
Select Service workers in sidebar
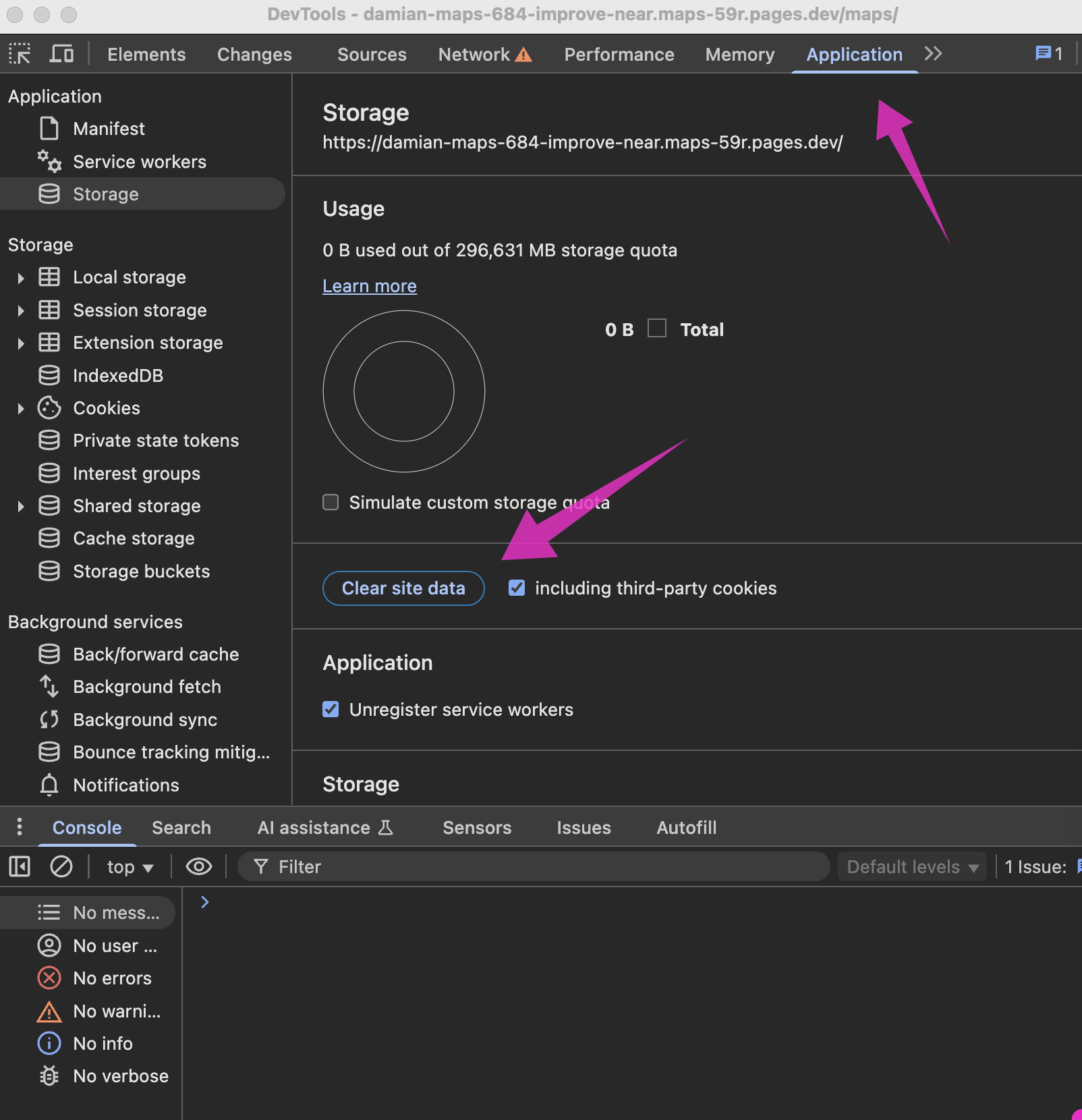click(139, 162)
